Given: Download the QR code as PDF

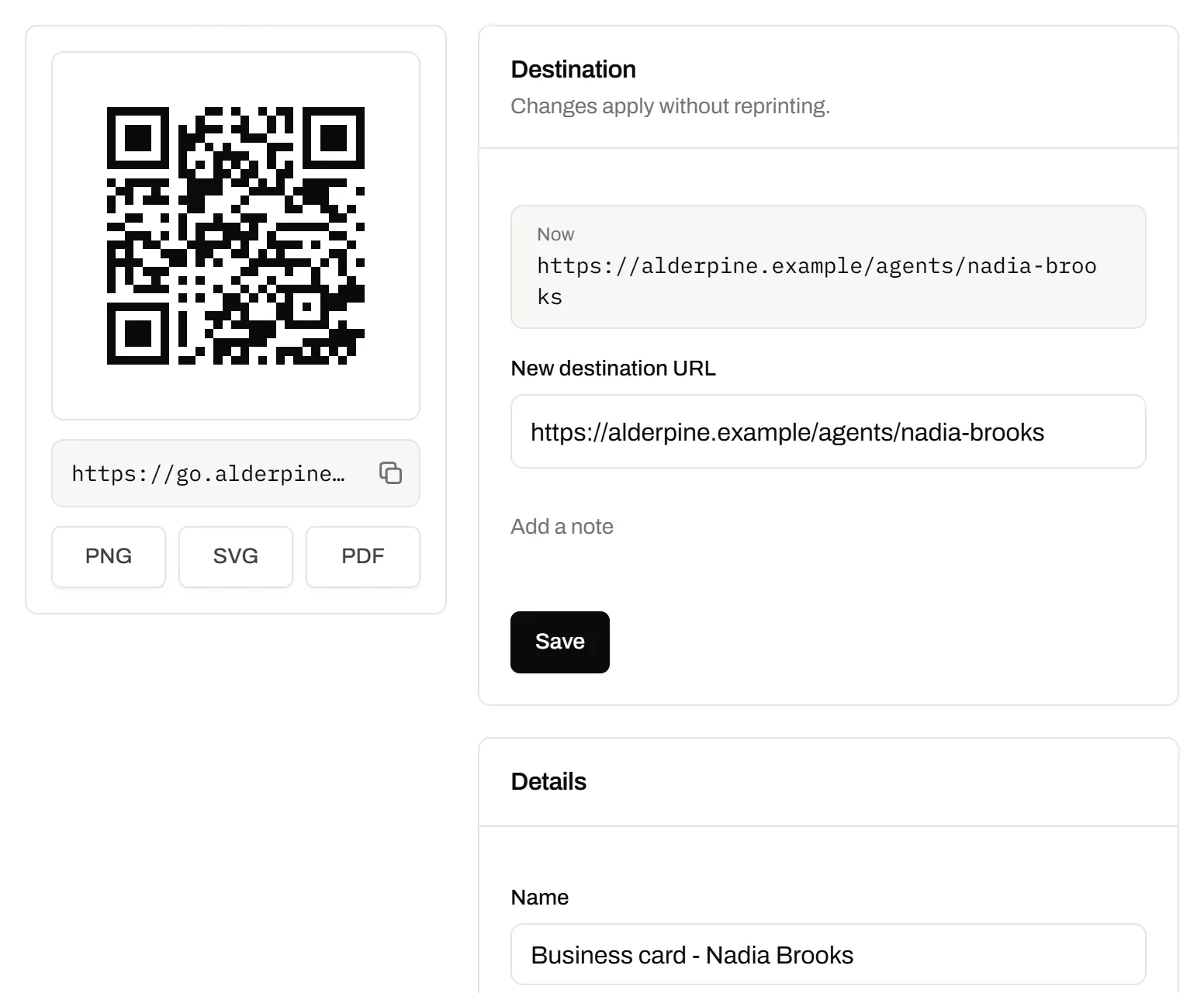Looking at the screenshot, I should [363, 556].
